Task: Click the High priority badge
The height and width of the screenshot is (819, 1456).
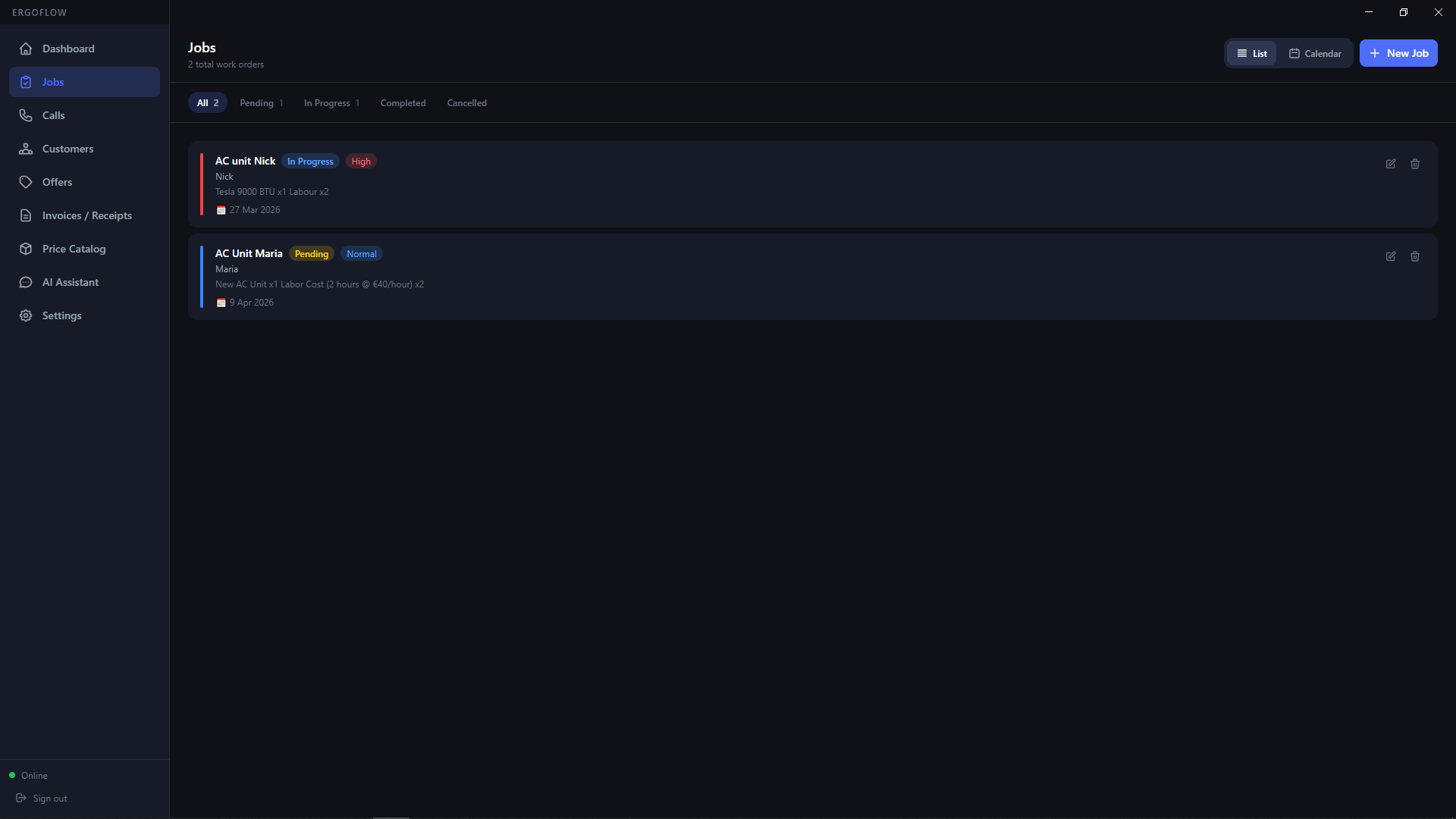Action: (x=361, y=162)
